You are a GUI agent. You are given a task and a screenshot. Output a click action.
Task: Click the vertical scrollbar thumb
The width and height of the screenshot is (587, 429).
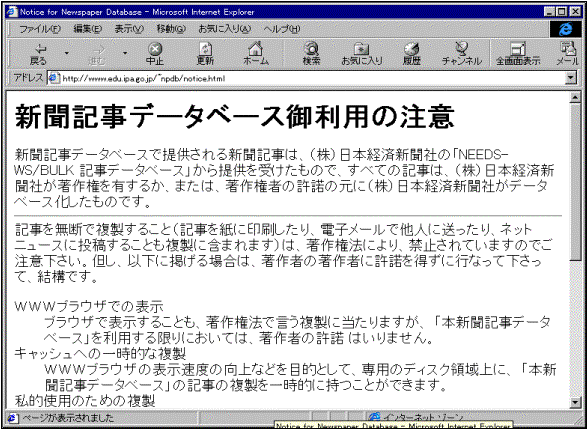point(575,182)
